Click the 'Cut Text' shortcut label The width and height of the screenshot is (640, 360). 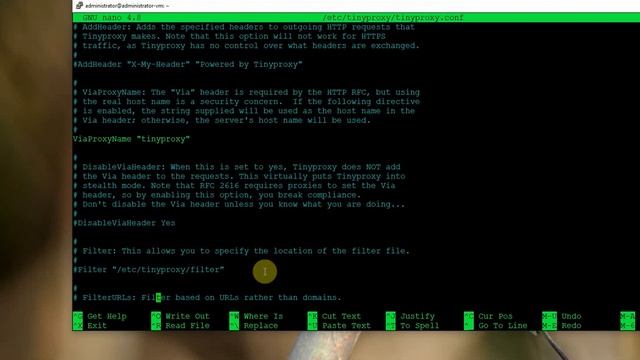point(341,316)
